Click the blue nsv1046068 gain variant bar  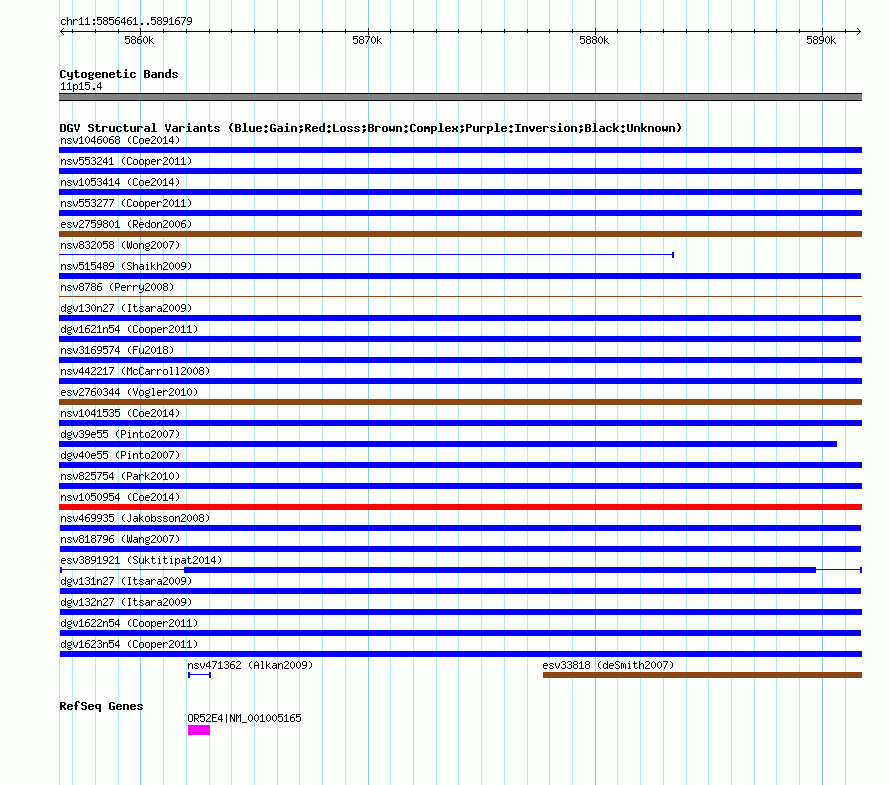[x=460, y=150]
